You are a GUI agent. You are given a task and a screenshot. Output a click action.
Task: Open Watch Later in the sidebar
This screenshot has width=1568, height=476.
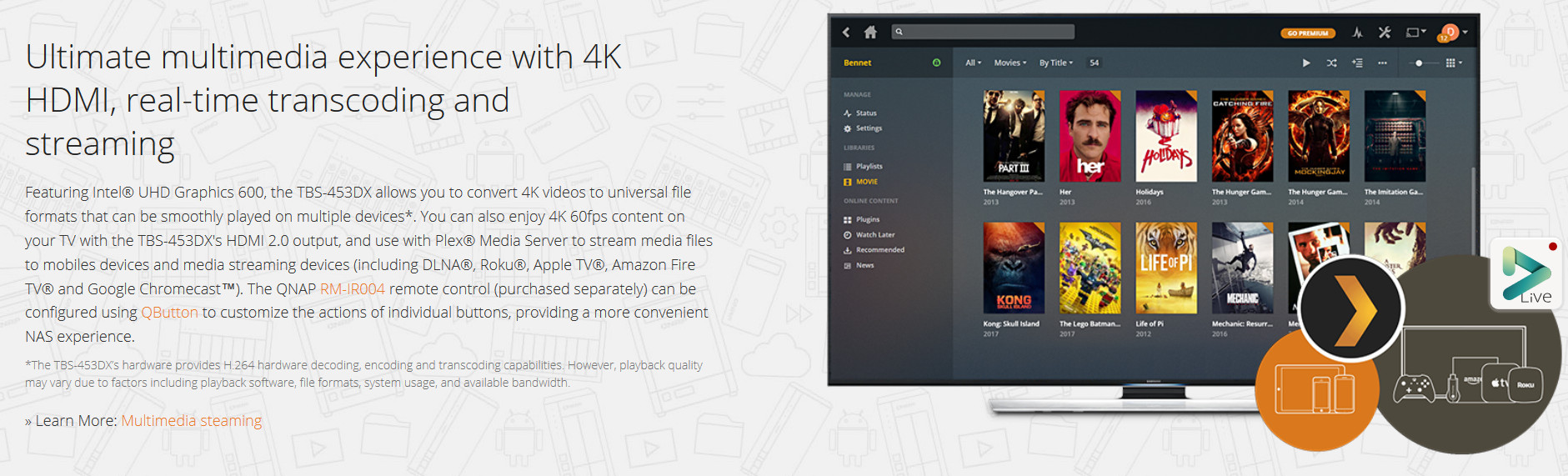click(x=869, y=235)
